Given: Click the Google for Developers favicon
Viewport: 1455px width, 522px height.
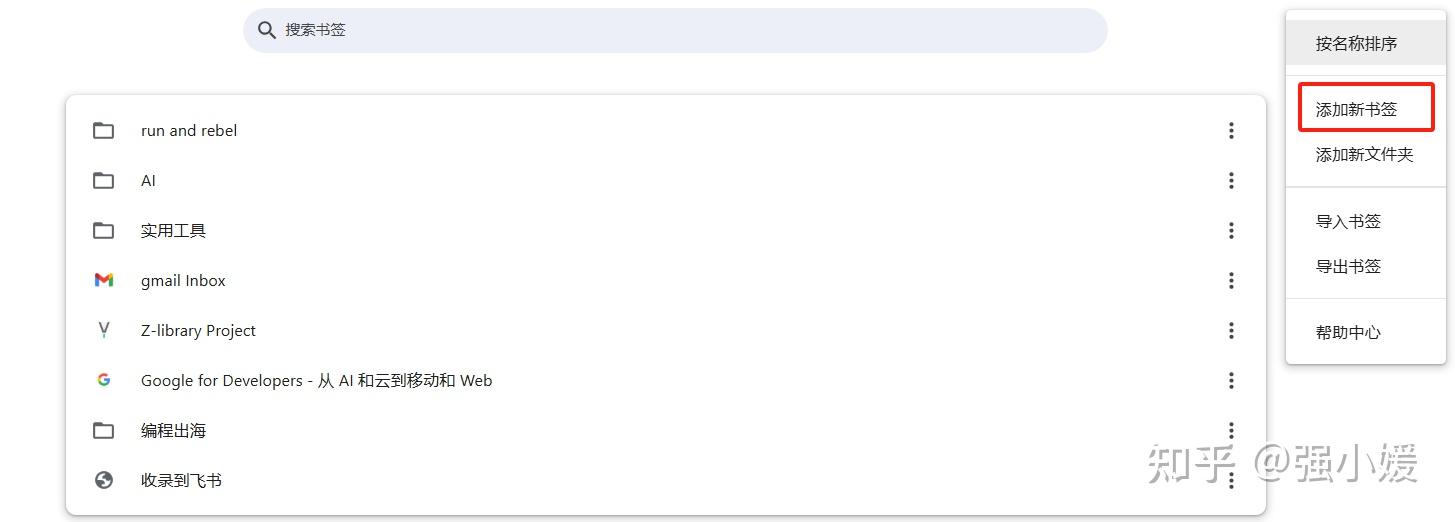Looking at the screenshot, I should [x=104, y=381].
